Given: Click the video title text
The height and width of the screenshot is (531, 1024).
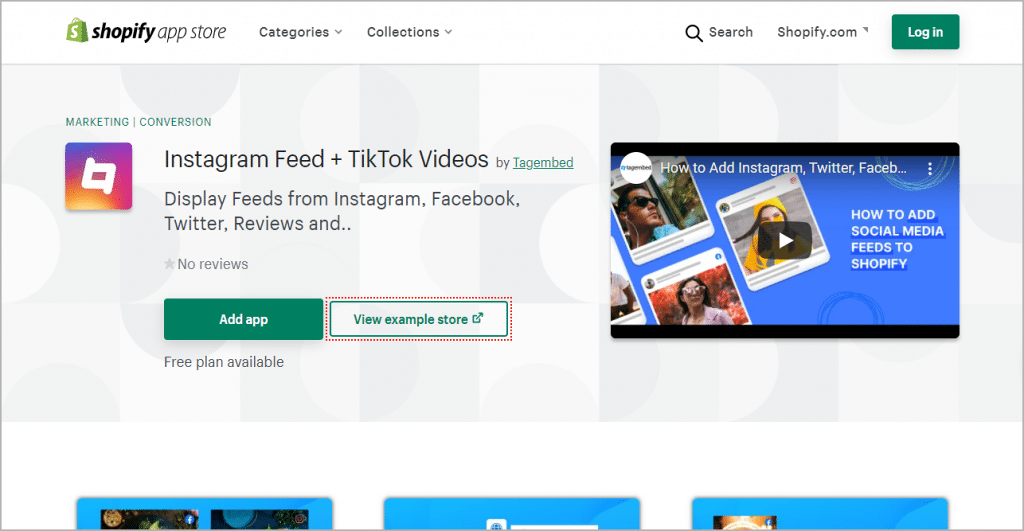Looking at the screenshot, I should click(x=783, y=168).
